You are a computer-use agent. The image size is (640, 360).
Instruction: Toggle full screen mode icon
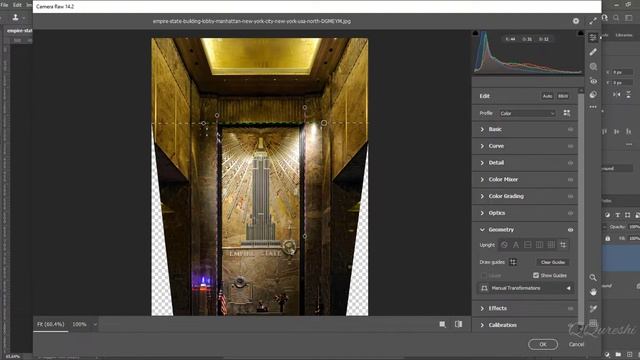(593, 21)
